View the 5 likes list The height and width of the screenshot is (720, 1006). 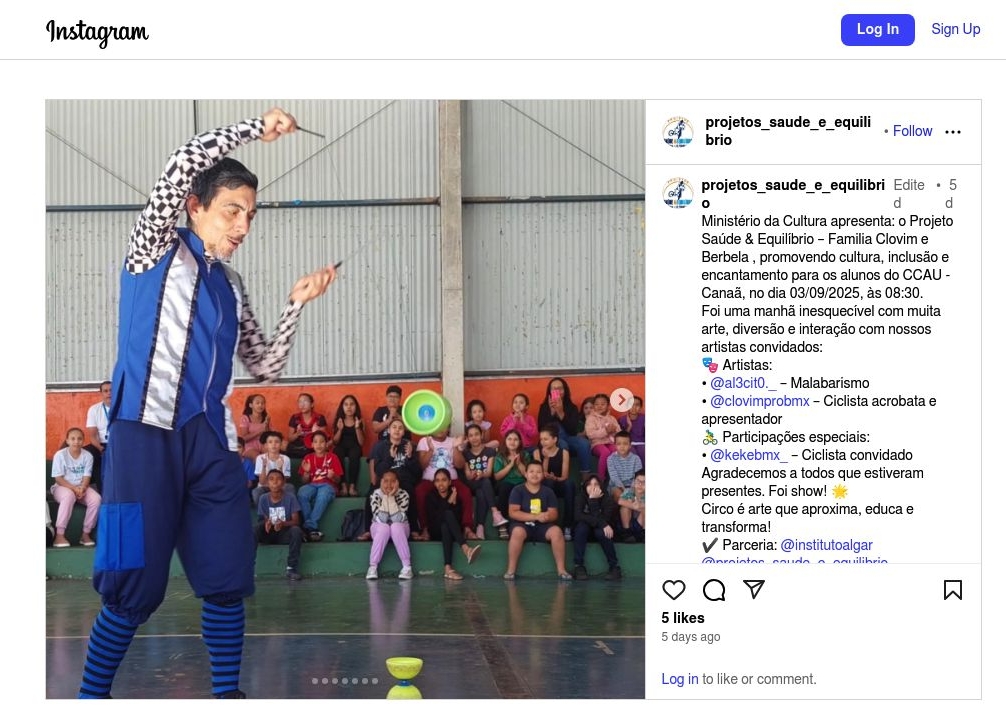[683, 618]
